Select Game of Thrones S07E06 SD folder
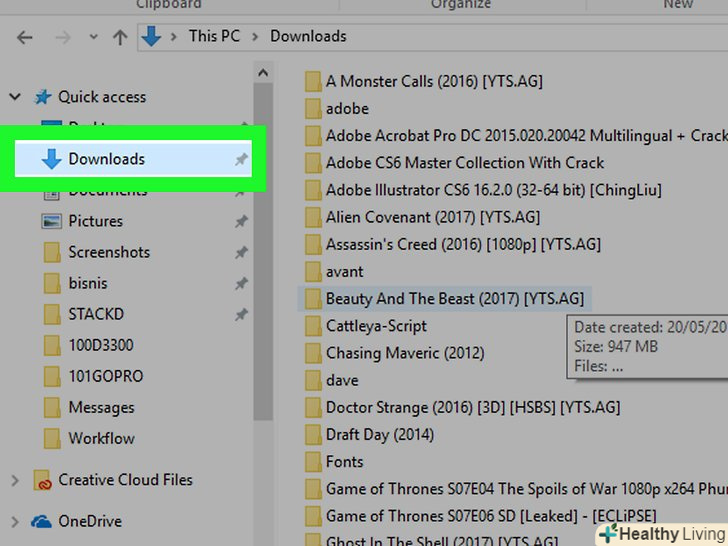Image resolution: width=728 pixels, height=546 pixels. [x=491, y=516]
